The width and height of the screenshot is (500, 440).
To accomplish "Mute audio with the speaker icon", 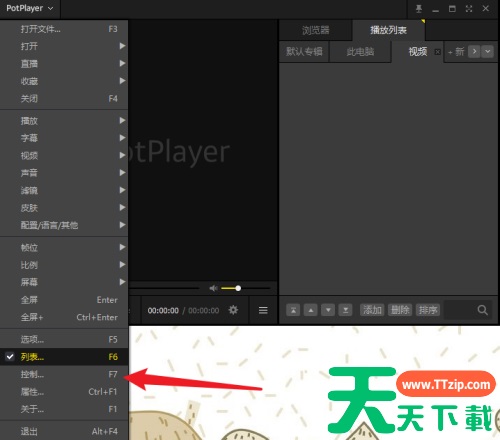I will (213, 288).
